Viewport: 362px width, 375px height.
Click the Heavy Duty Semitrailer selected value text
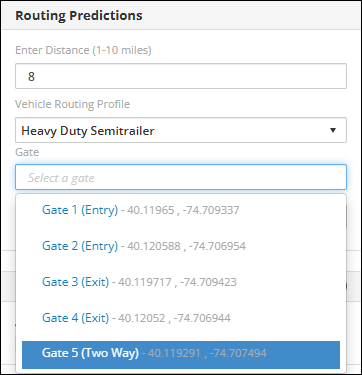(x=88, y=131)
